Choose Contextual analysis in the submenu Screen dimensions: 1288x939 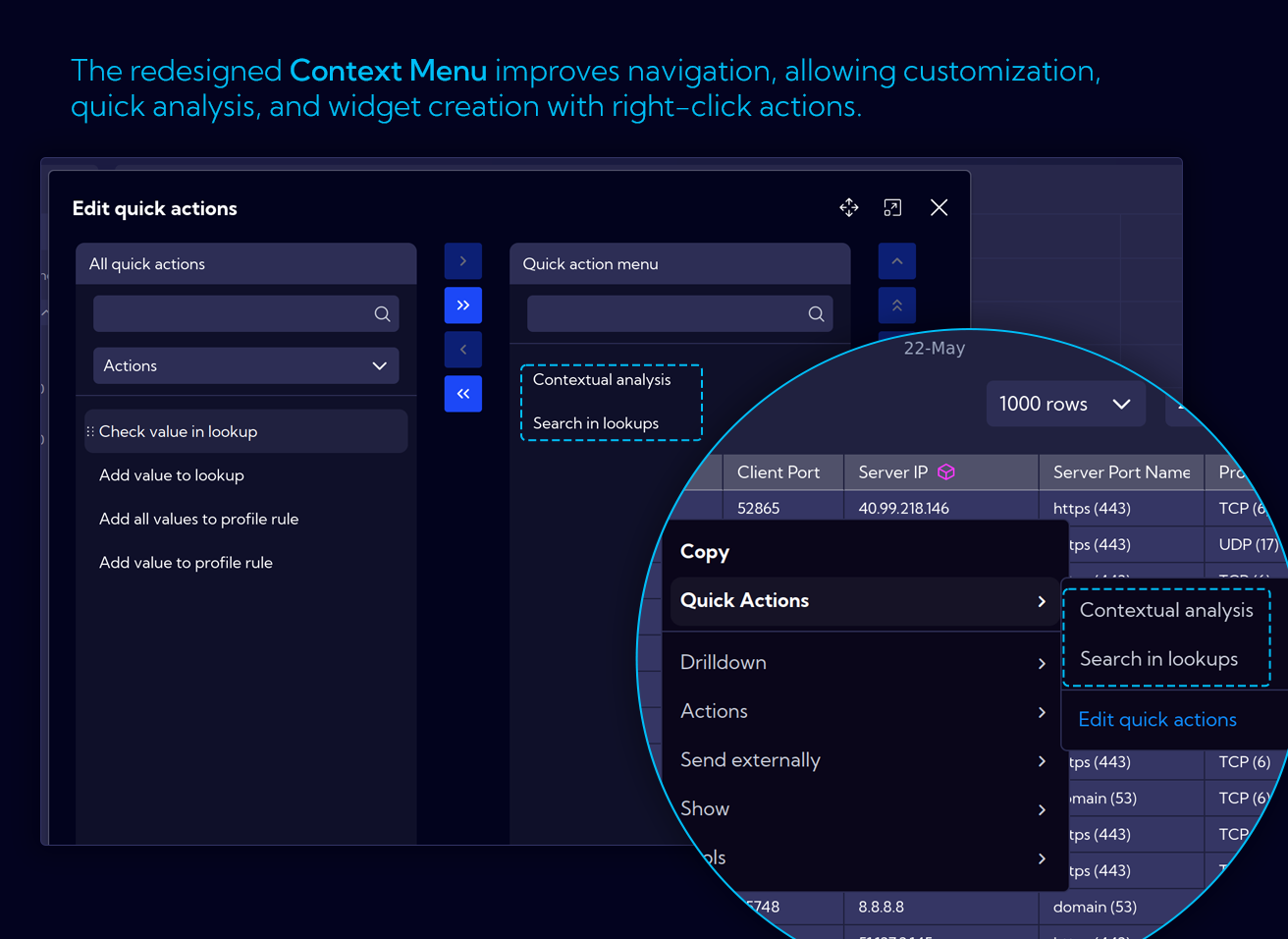[1166, 610]
